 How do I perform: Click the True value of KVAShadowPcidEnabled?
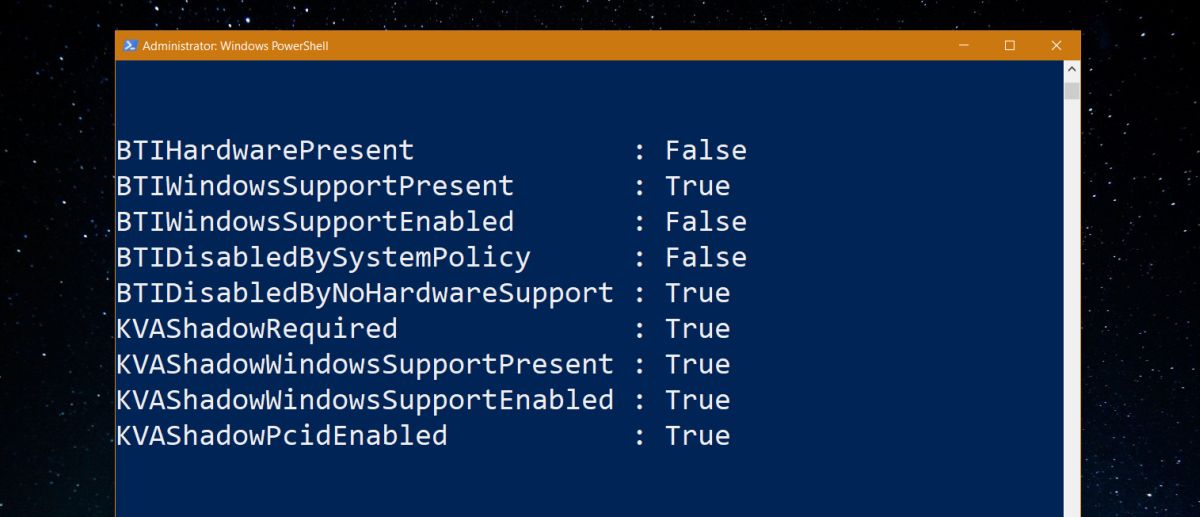click(x=698, y=436)
